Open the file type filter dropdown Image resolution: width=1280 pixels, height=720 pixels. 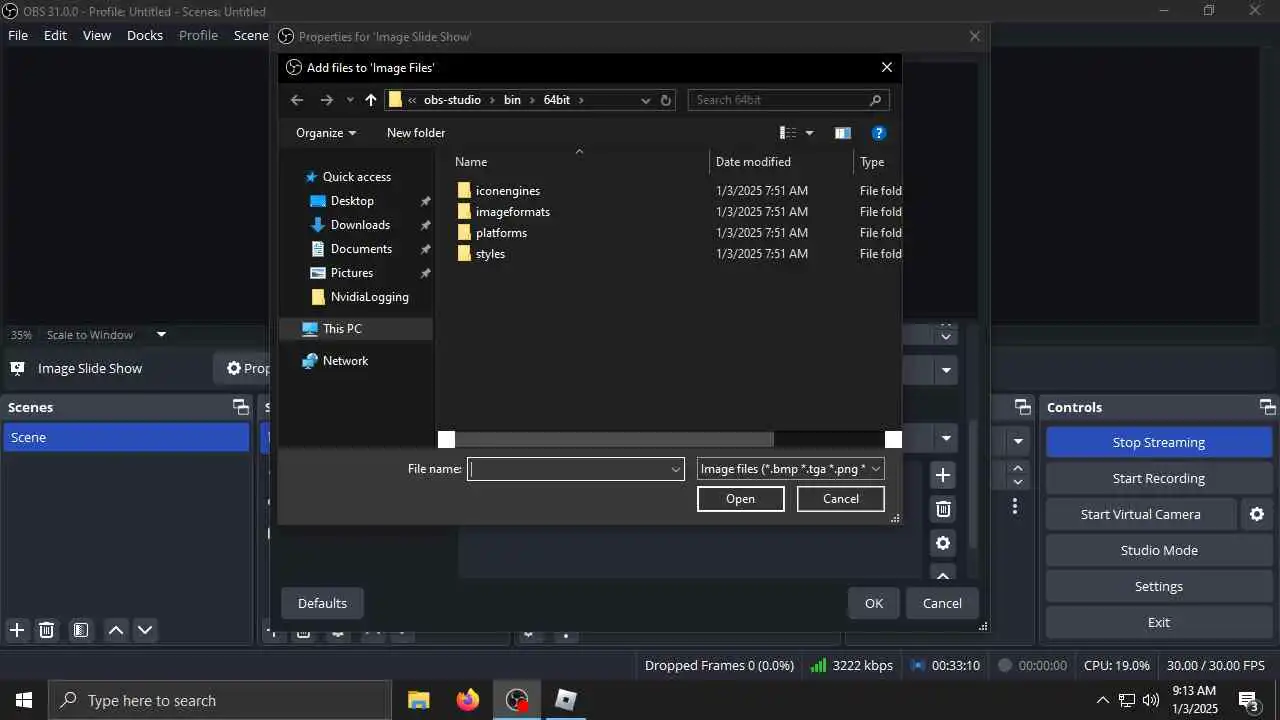[790, 469]
